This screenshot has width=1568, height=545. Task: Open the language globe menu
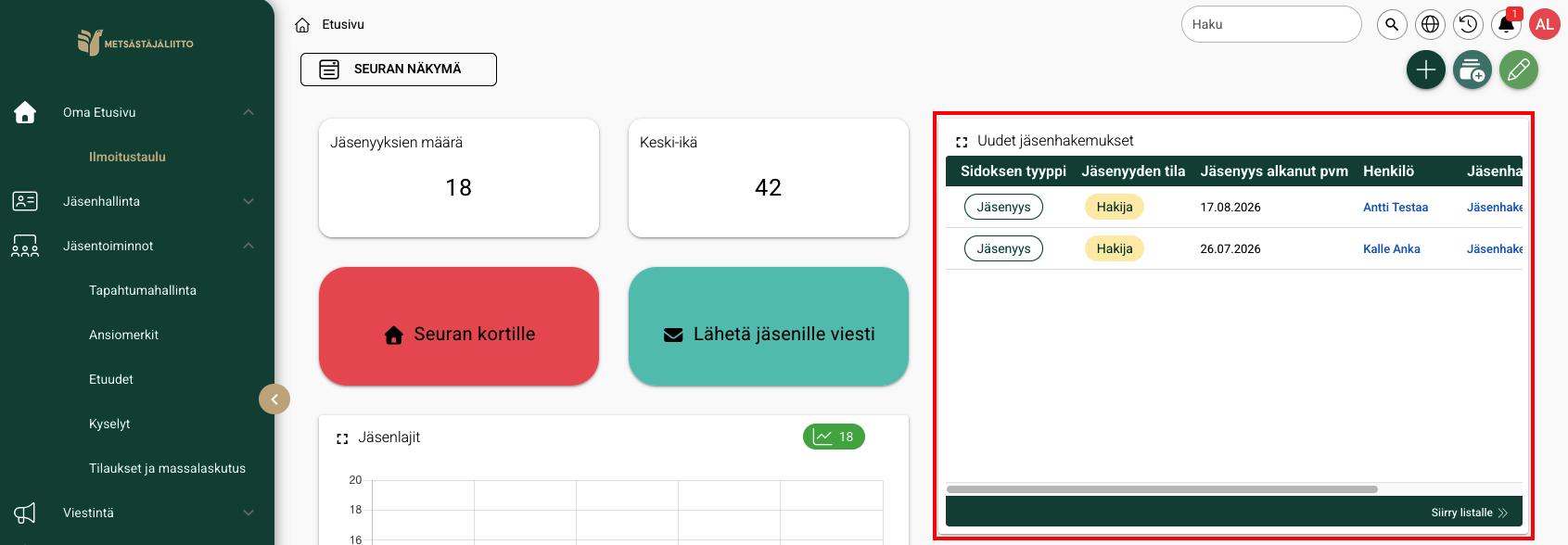coord(1431,25)
